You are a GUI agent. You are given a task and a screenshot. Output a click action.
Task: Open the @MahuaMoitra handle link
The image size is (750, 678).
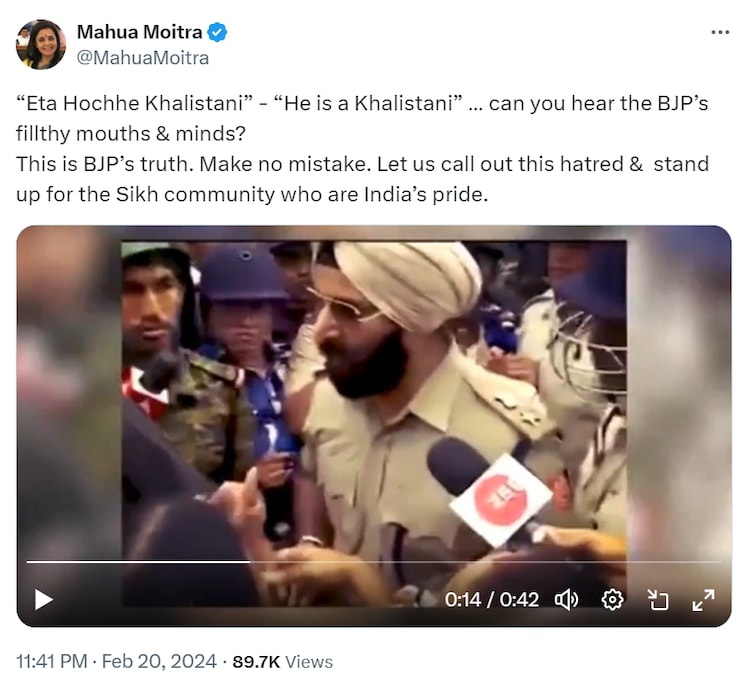143,58
